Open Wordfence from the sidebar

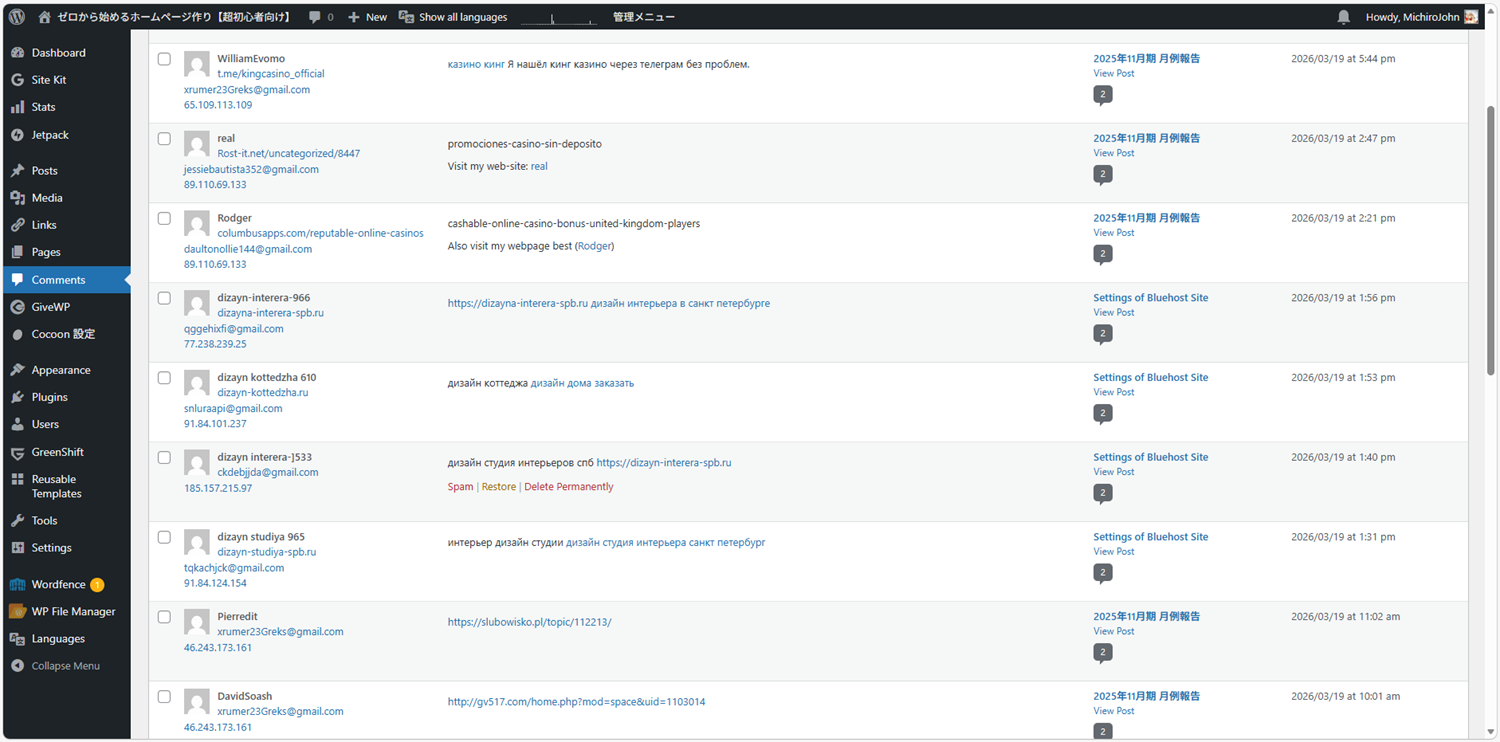click(x=58, y=585)
